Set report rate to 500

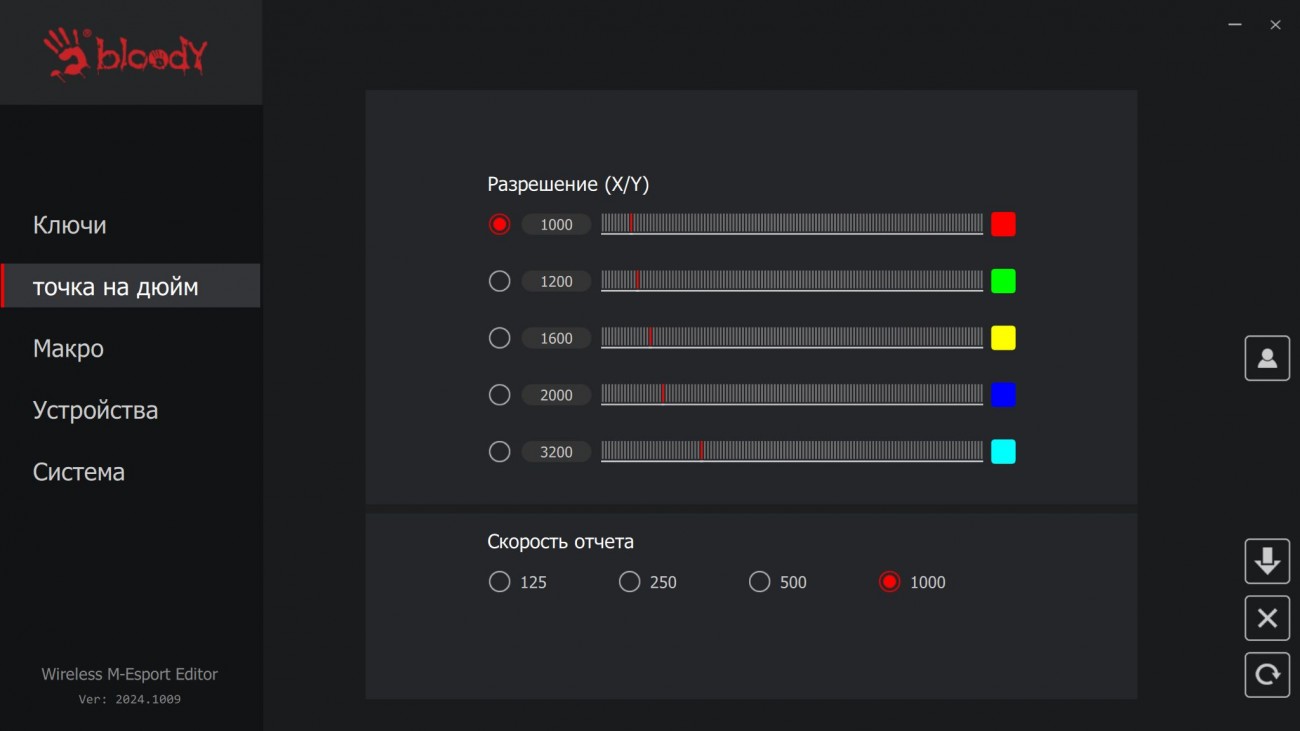point(759,582)
